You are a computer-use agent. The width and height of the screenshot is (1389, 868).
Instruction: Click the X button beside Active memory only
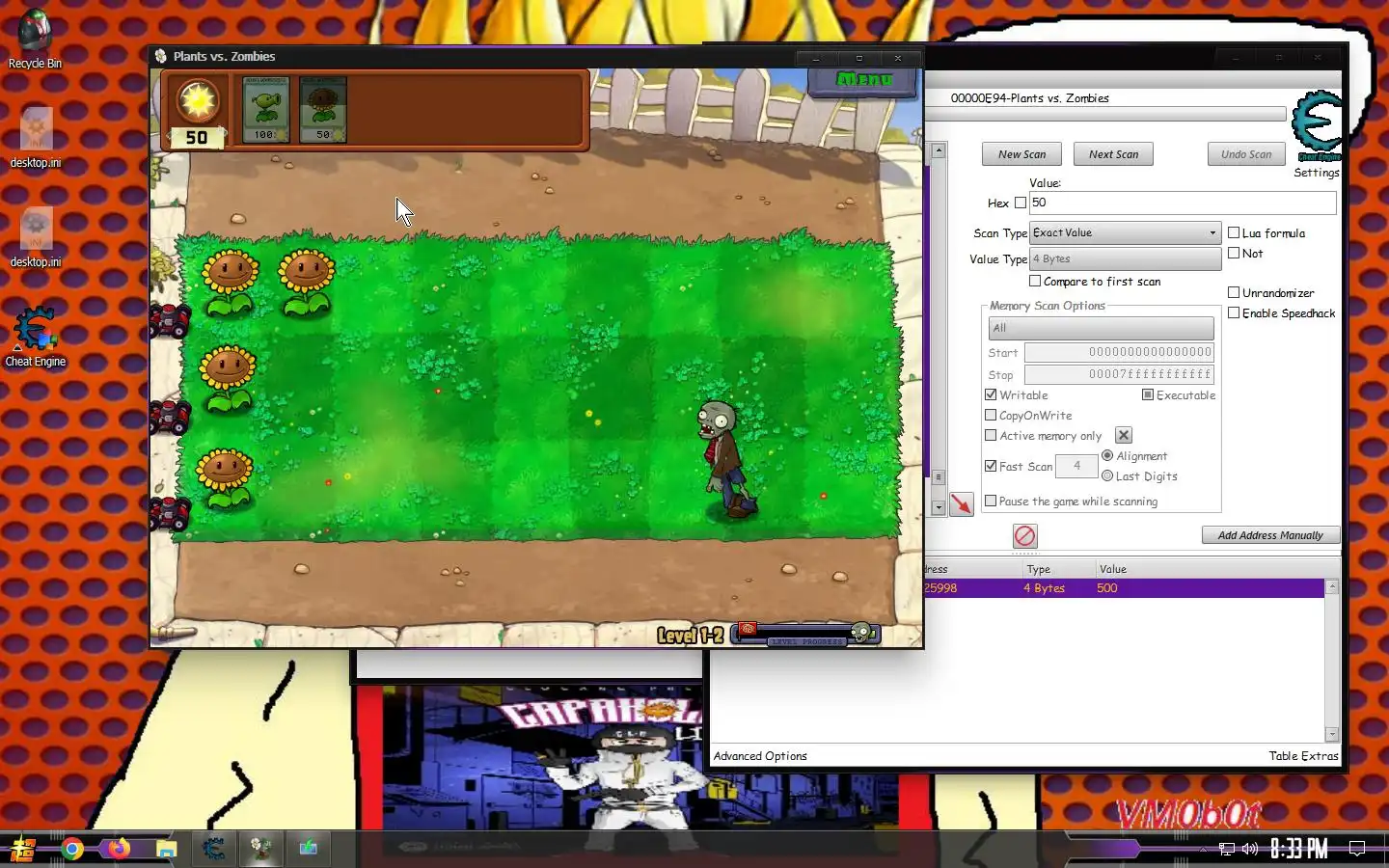(1124, 435)
